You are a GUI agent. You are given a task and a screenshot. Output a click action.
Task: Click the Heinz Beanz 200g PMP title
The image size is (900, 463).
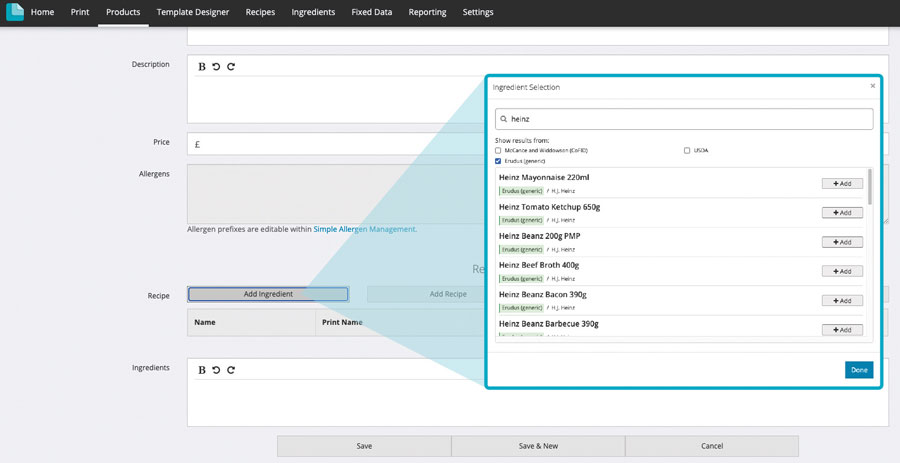540,236
